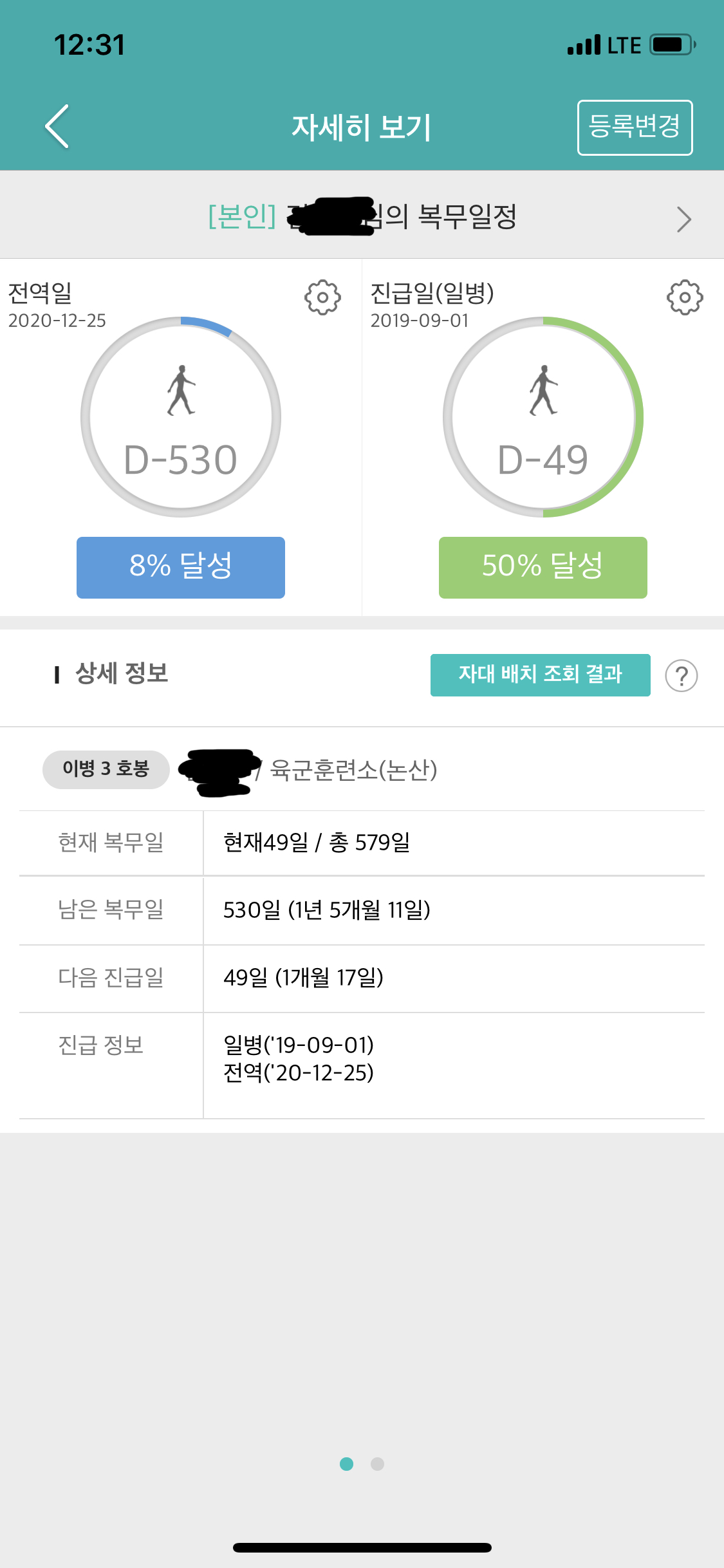Viewport: 724px width, 1568px height.
Task: Expand the 복무일정 chevron arrow
Action: point(683,219)
